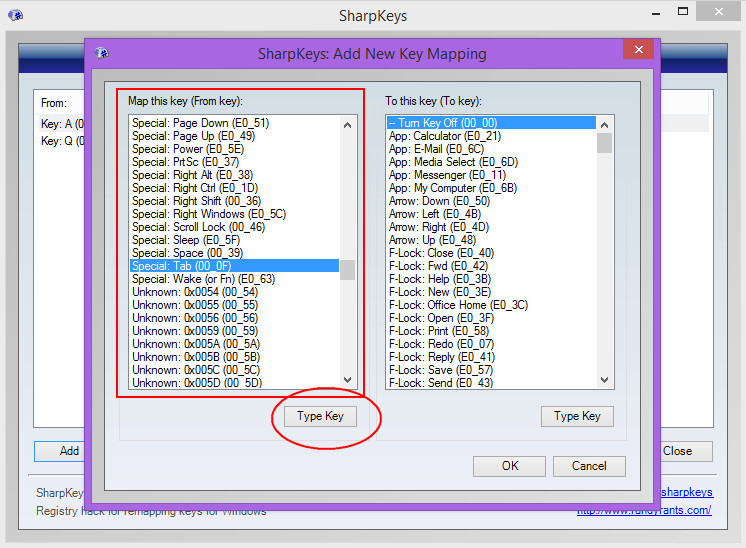The height and width of the screenshot is (548, 746).
Task: Click the To key list scrollbar thumb
Action: point(604,143)
